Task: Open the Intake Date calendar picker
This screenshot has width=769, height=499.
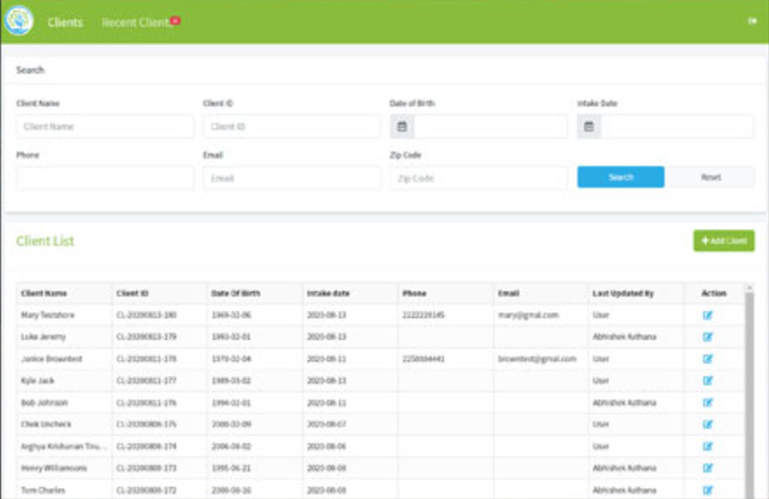Action: pyautogui.click(x=589, y=127)
